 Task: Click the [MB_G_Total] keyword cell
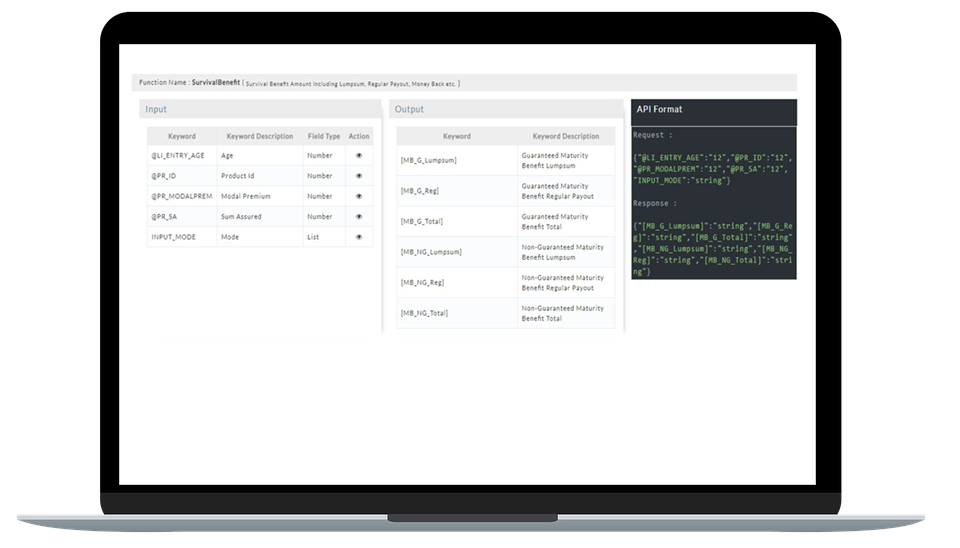click(424, 222)
